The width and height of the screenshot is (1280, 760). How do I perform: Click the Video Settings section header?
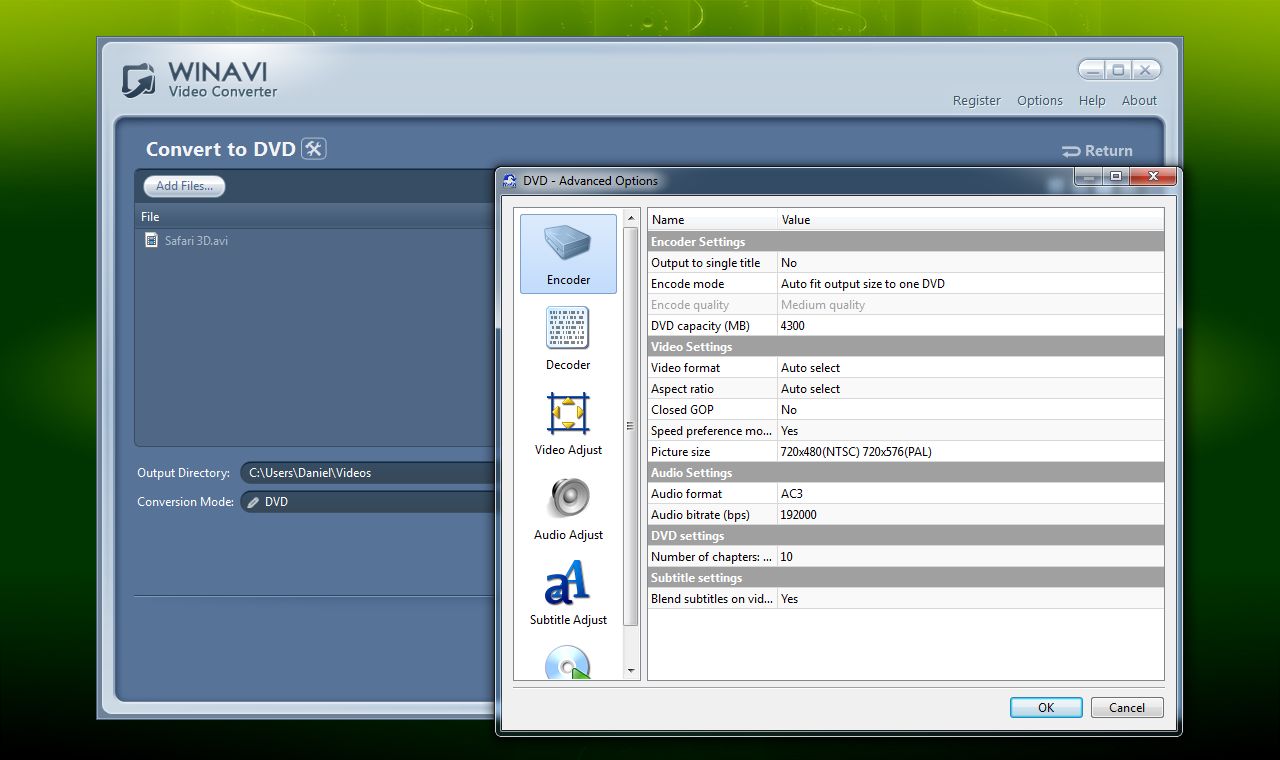tap(906, 347)
